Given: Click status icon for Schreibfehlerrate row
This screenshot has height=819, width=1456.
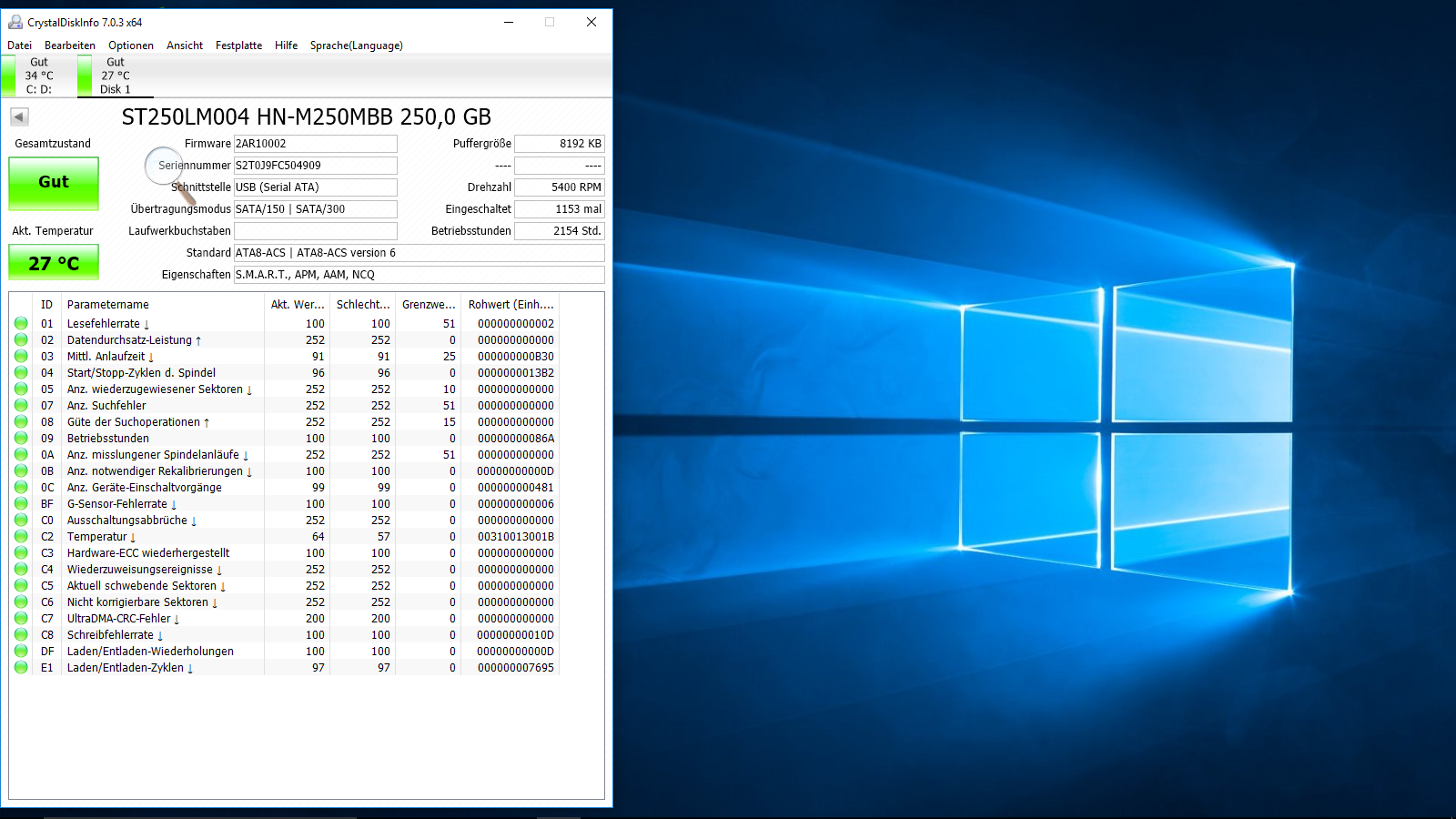Looking at the screenshot, I should [21, 634].
